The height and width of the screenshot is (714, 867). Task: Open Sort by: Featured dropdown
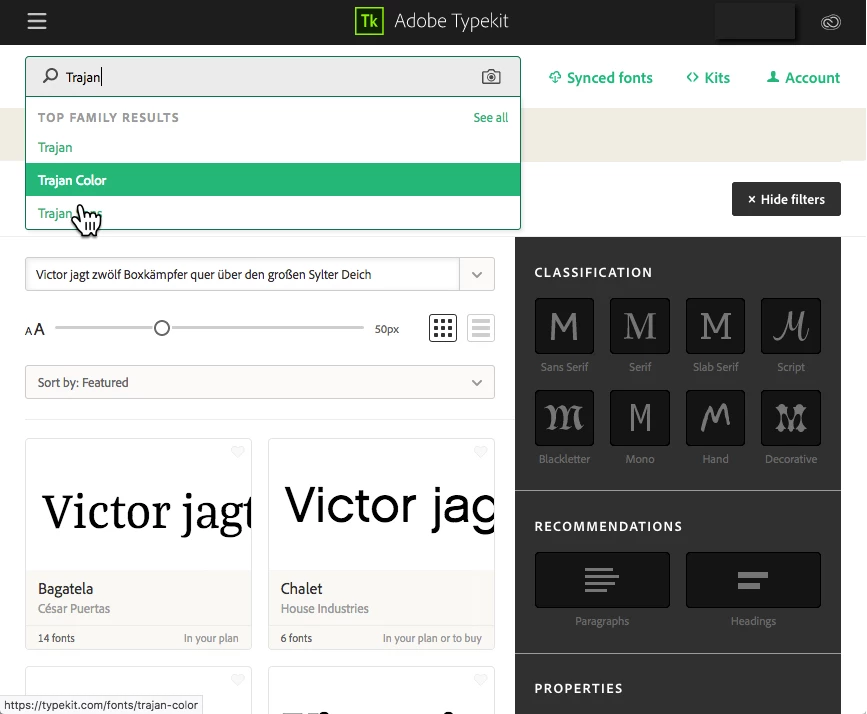point(260,382)
